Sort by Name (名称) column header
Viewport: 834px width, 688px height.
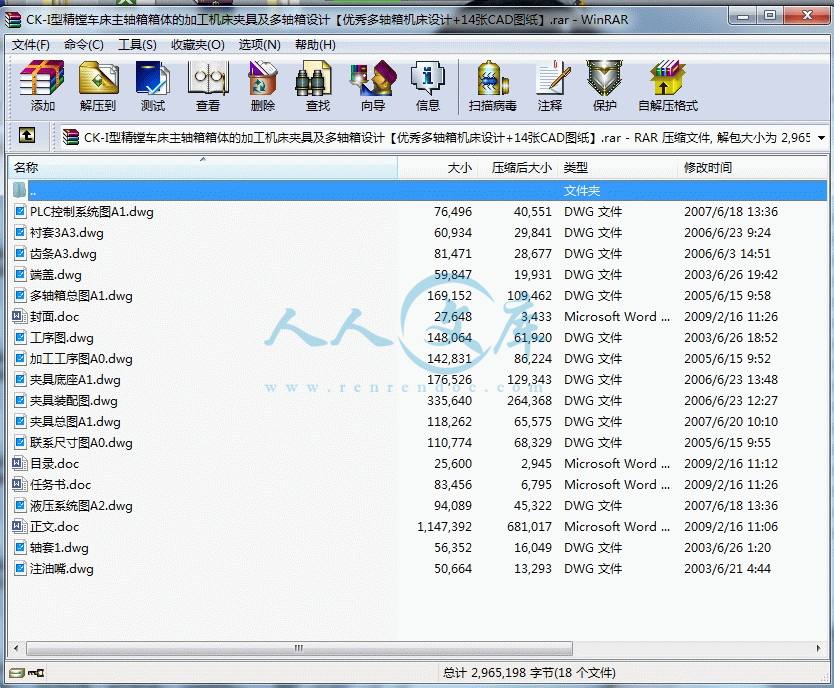pyautogui.click(x=203, y=168)
